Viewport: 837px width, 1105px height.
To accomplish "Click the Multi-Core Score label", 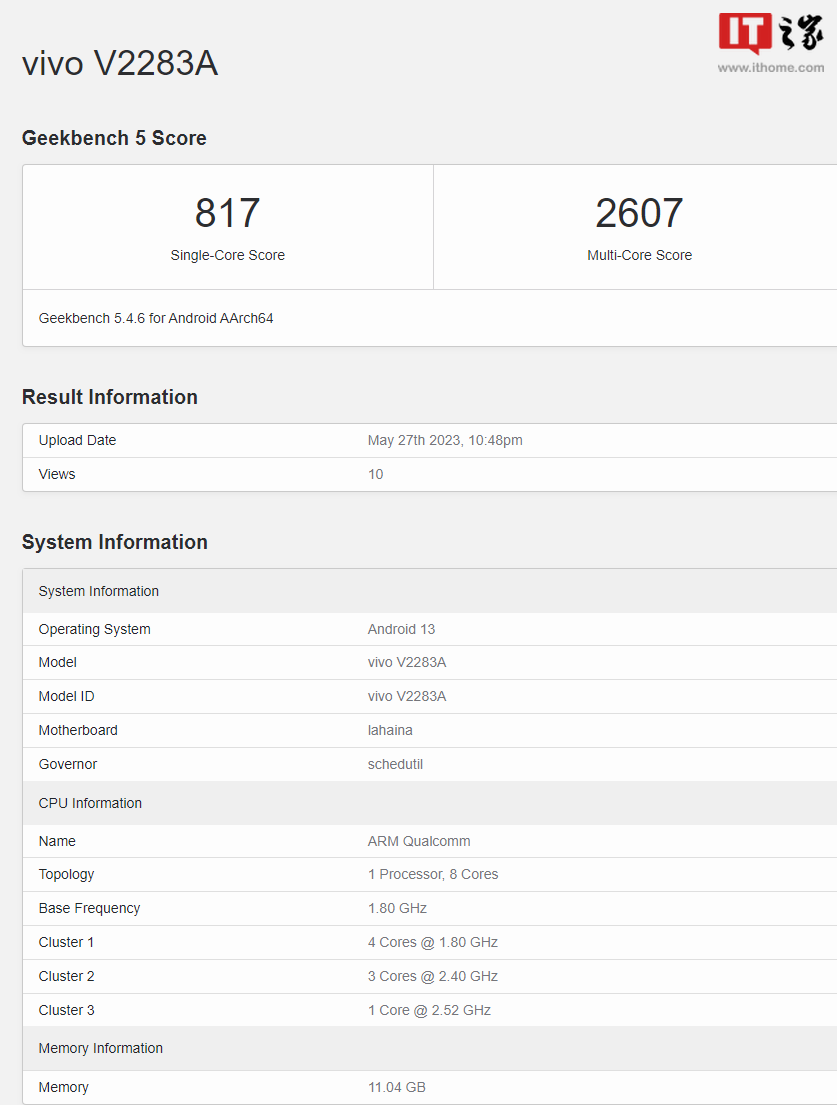I will click(x=640, y=255).
